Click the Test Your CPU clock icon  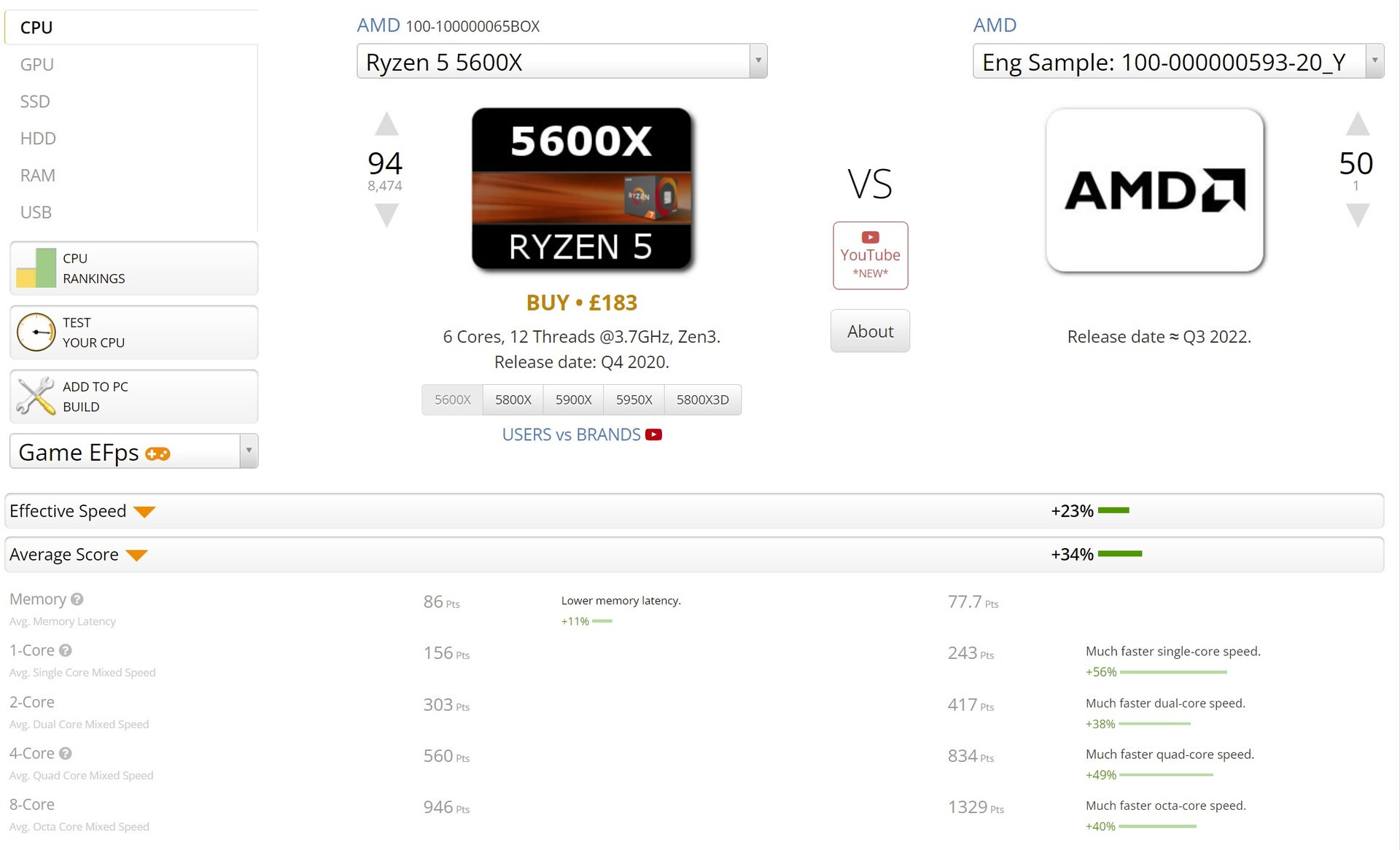pos(36,332)
